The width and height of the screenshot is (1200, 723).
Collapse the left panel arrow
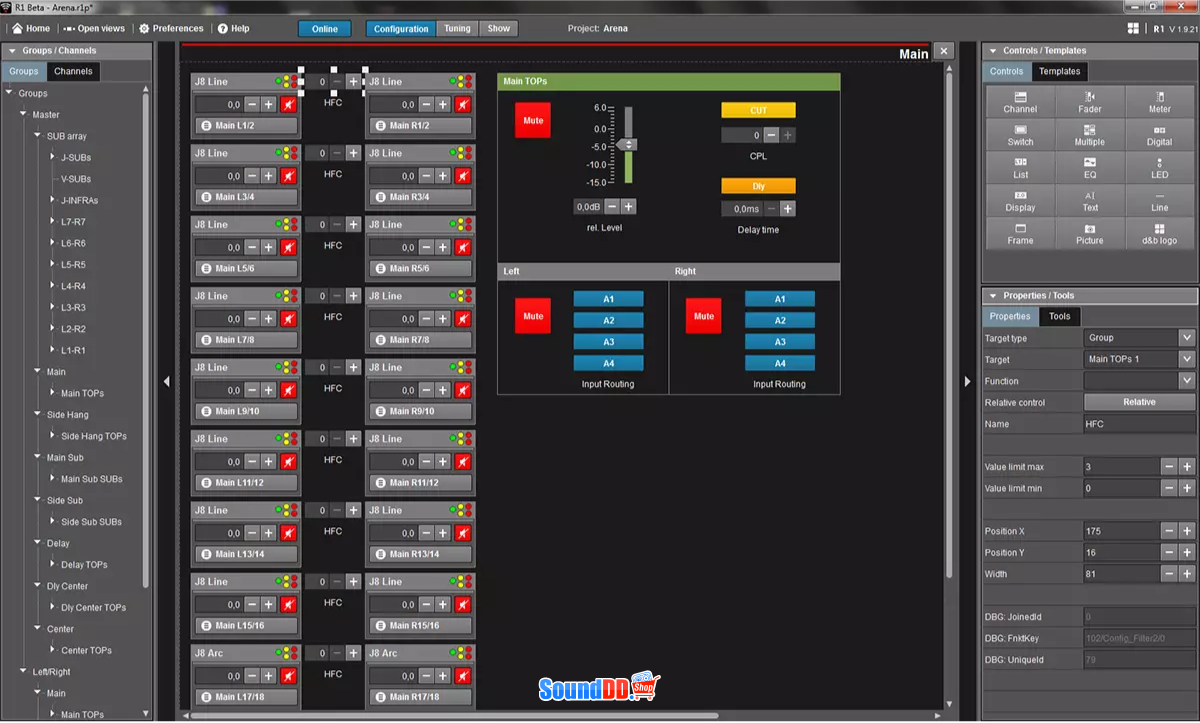[x=166, y=381]
